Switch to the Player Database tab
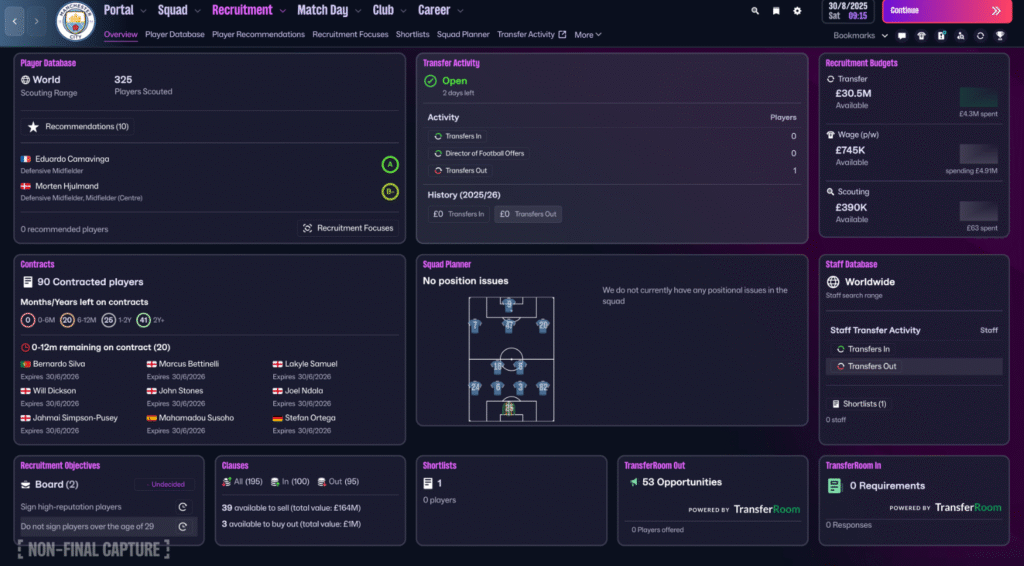Viewport: 1024px width, 566px height. click(x=175, y=35)
